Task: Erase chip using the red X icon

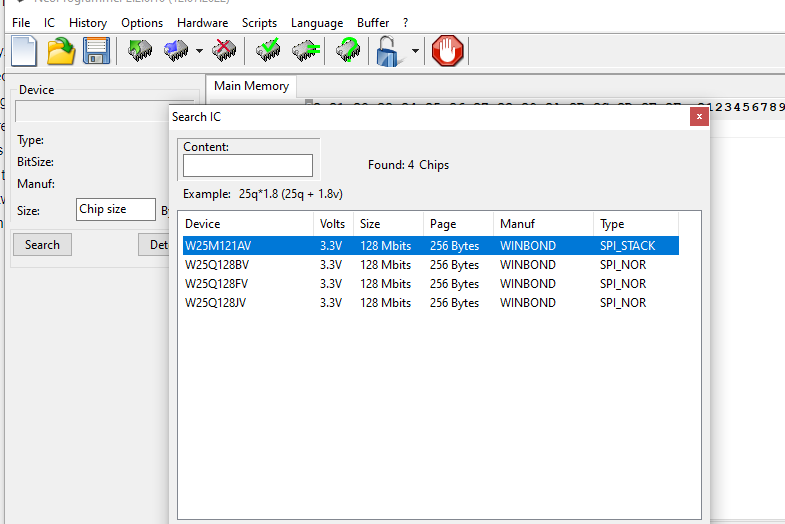Action: 224,50
